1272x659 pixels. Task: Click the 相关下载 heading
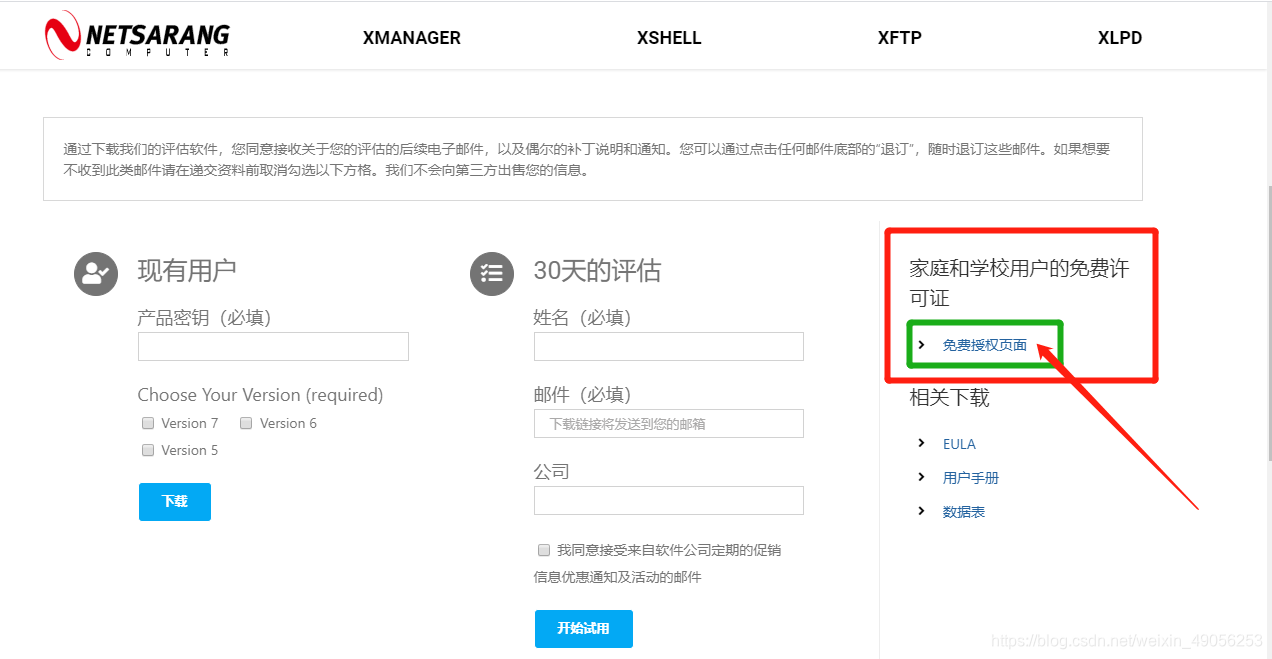pos(949,397)
